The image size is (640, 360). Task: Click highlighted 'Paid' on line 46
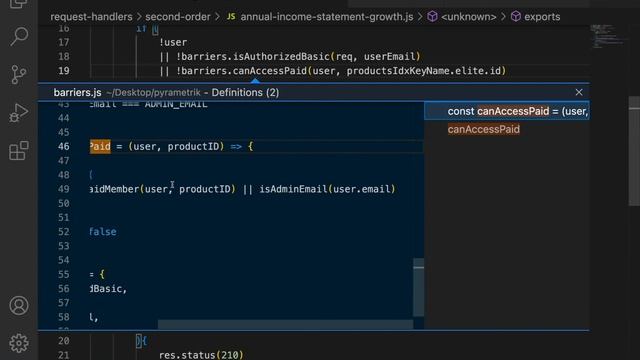click(100, 147)
